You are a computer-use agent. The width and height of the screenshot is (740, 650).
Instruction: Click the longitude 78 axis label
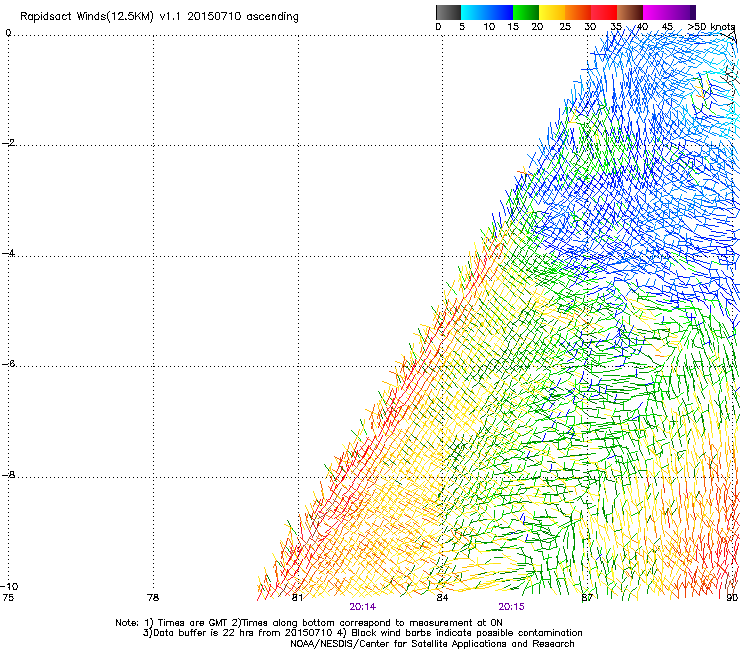[153, 598]
